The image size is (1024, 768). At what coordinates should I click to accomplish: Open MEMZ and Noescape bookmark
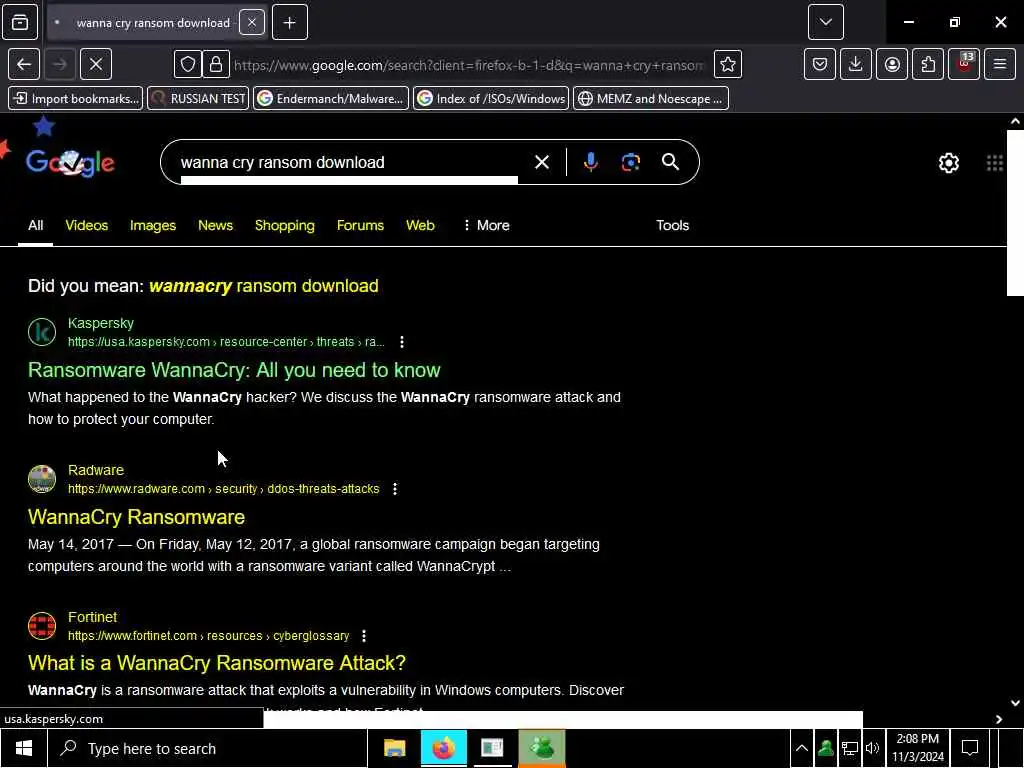651,99
